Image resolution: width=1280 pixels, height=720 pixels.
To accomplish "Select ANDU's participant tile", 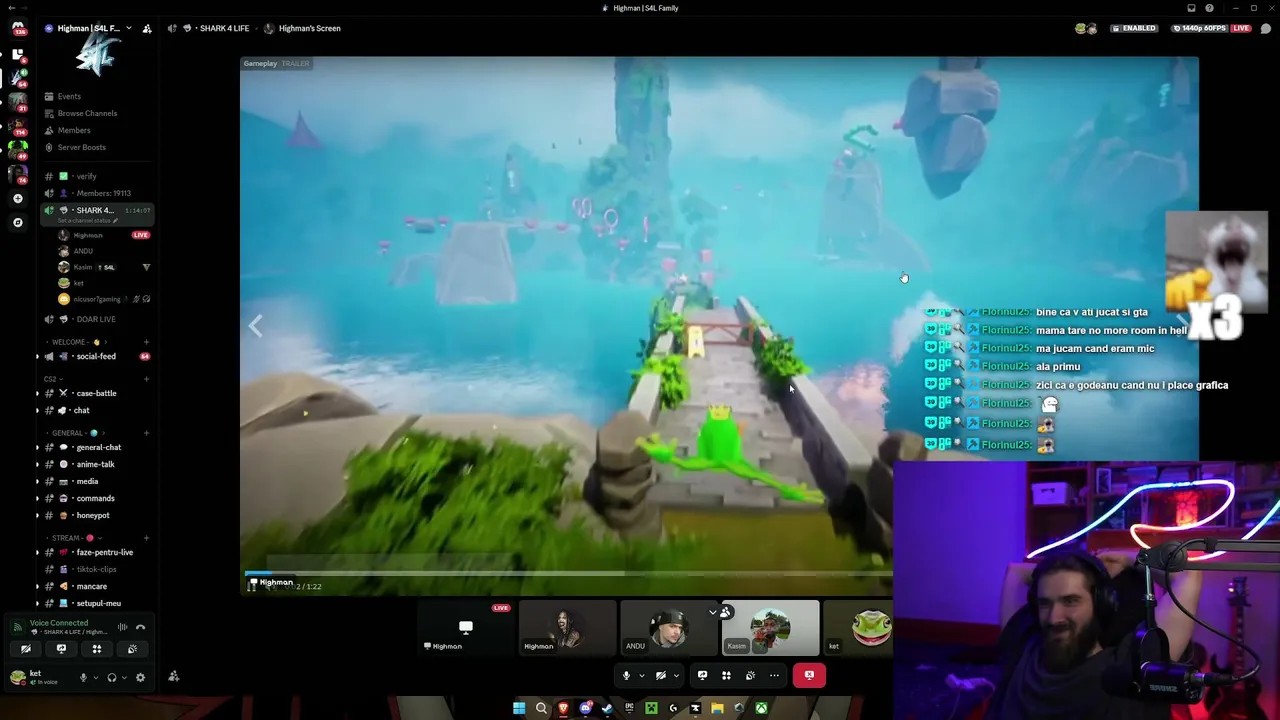I will pos(668,627).
